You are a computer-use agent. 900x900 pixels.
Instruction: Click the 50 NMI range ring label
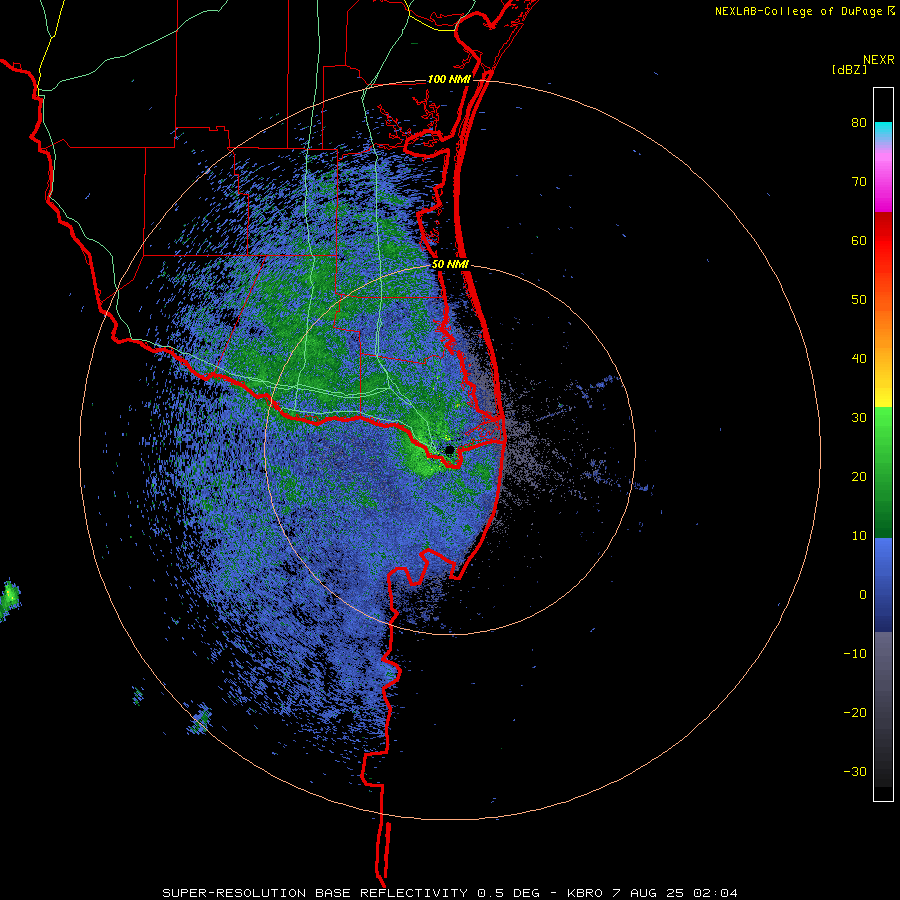pos(450,265)
